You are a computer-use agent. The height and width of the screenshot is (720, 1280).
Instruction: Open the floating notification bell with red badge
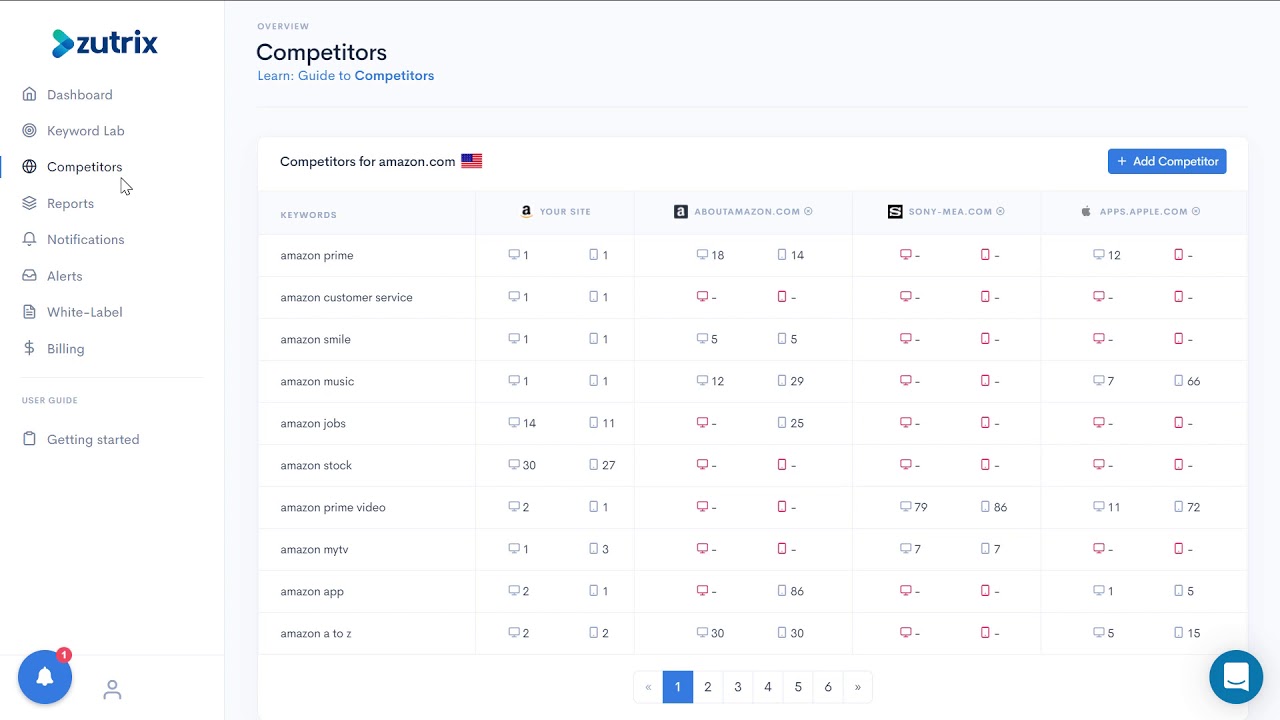(x=45, y=677)
